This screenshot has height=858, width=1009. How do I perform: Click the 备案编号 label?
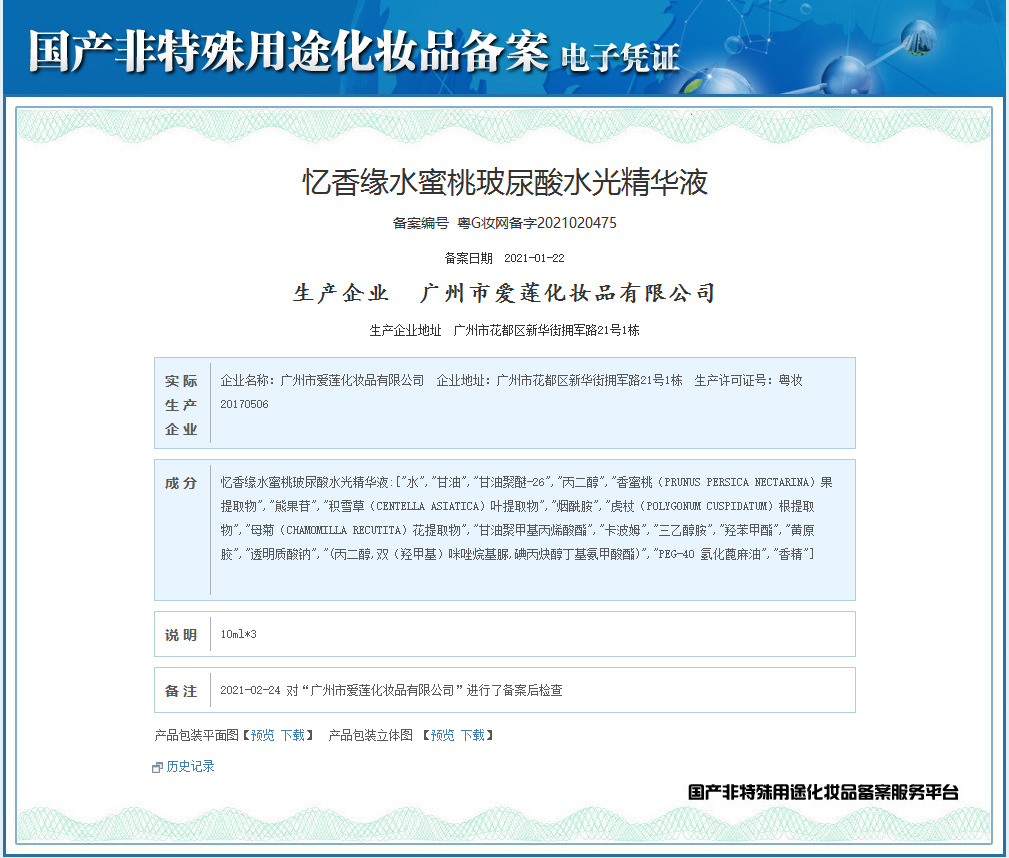click(421, 223)
